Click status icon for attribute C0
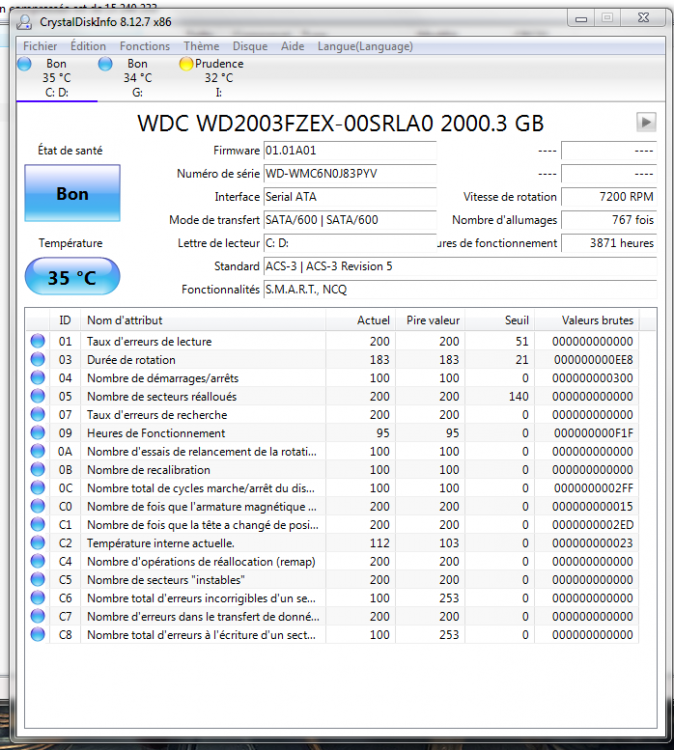The height and width of the screenshot is (750, 674). pos(37,506)
